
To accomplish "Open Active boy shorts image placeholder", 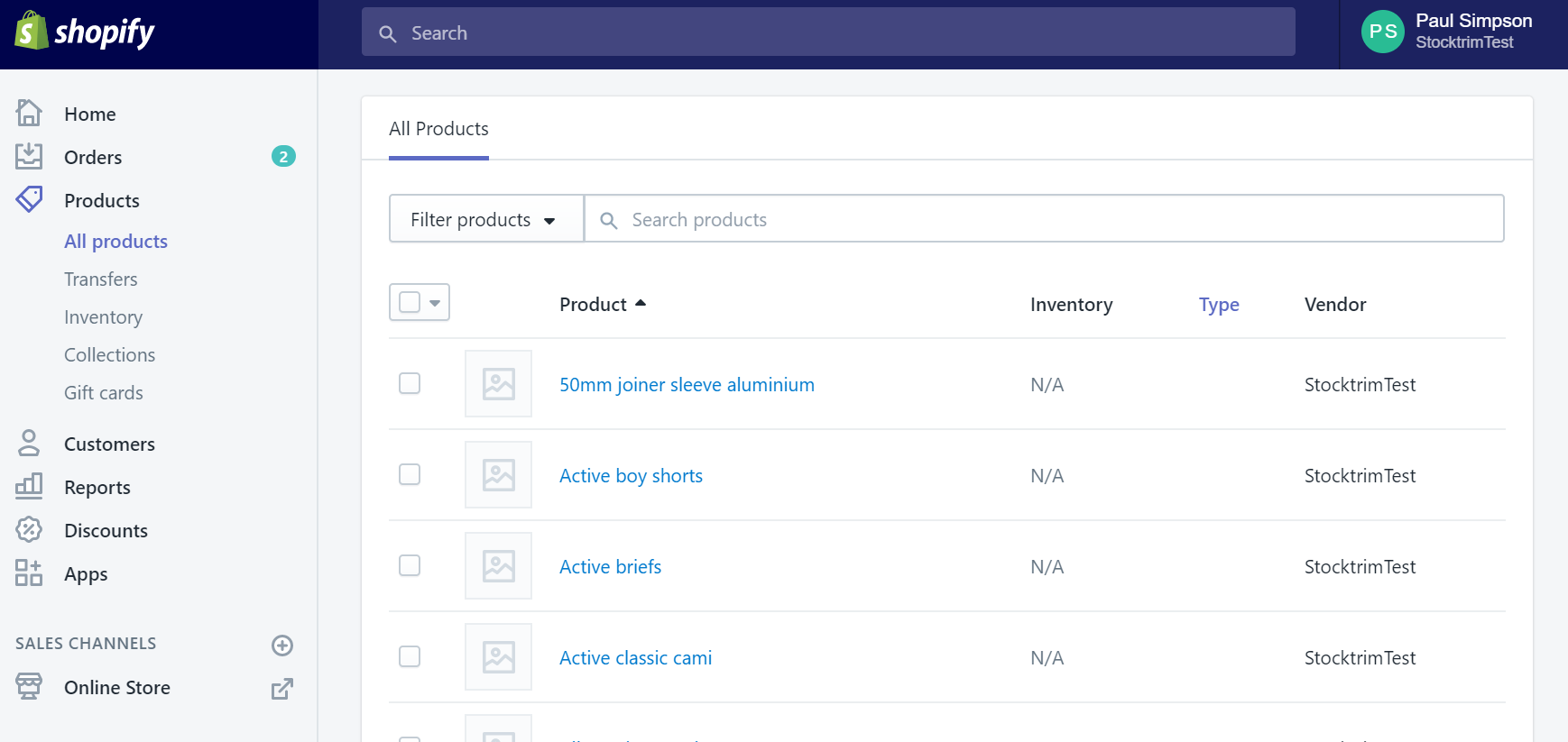I will pos(498,474).
